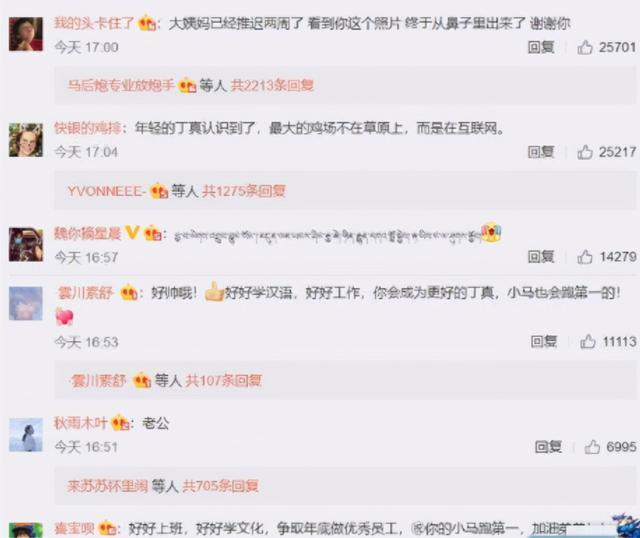The width and height of the screenshot is (640, 538).
Task: Click 回复 on the 16:53 comment
Action: tap(544, 341)
